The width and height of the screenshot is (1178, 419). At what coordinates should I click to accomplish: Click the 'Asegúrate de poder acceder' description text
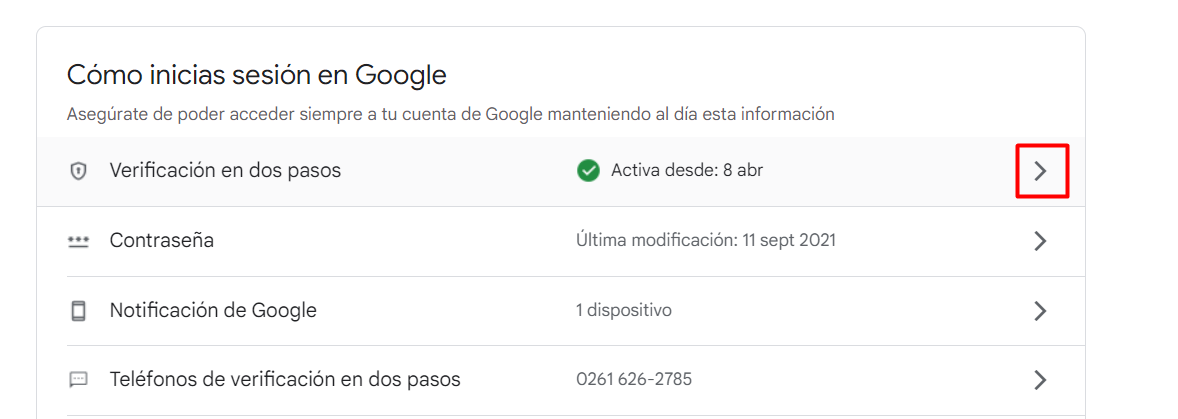[450, 114]
